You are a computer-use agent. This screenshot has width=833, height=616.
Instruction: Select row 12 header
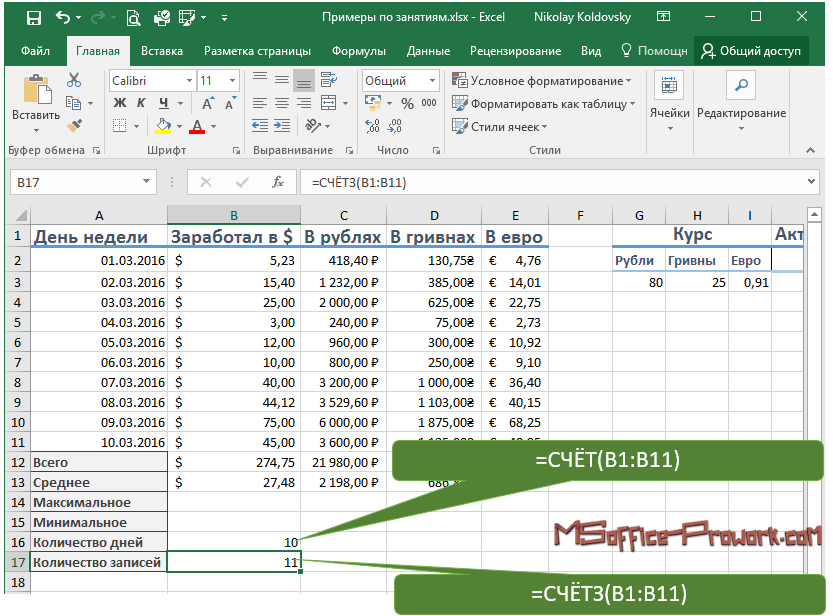click(18, 463)
